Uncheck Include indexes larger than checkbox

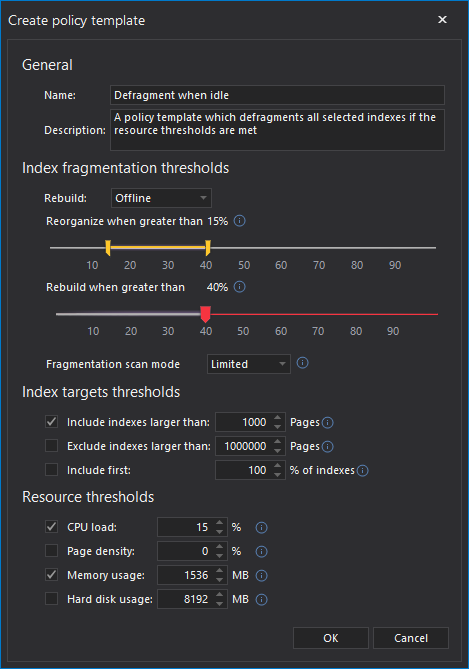[52, 422]
